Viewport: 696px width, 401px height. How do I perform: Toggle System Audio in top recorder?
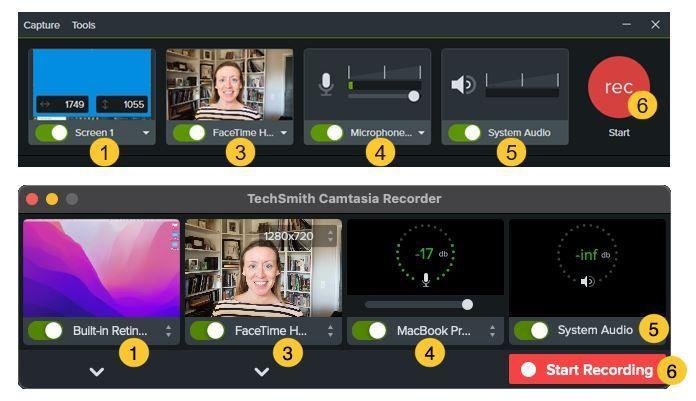(464, 132)
